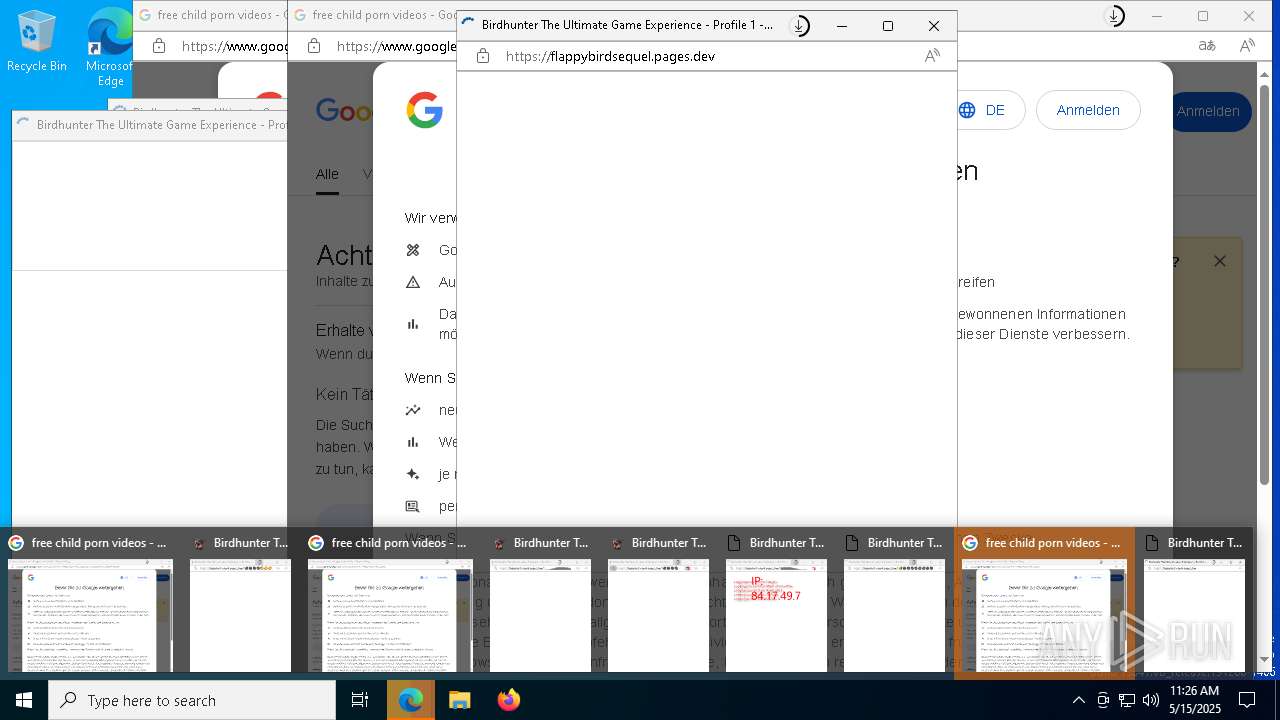The height and width of the screenshot is (720, 1280).
Task: Expand hidden system tray icons chevron
Action: point(1078,700)
